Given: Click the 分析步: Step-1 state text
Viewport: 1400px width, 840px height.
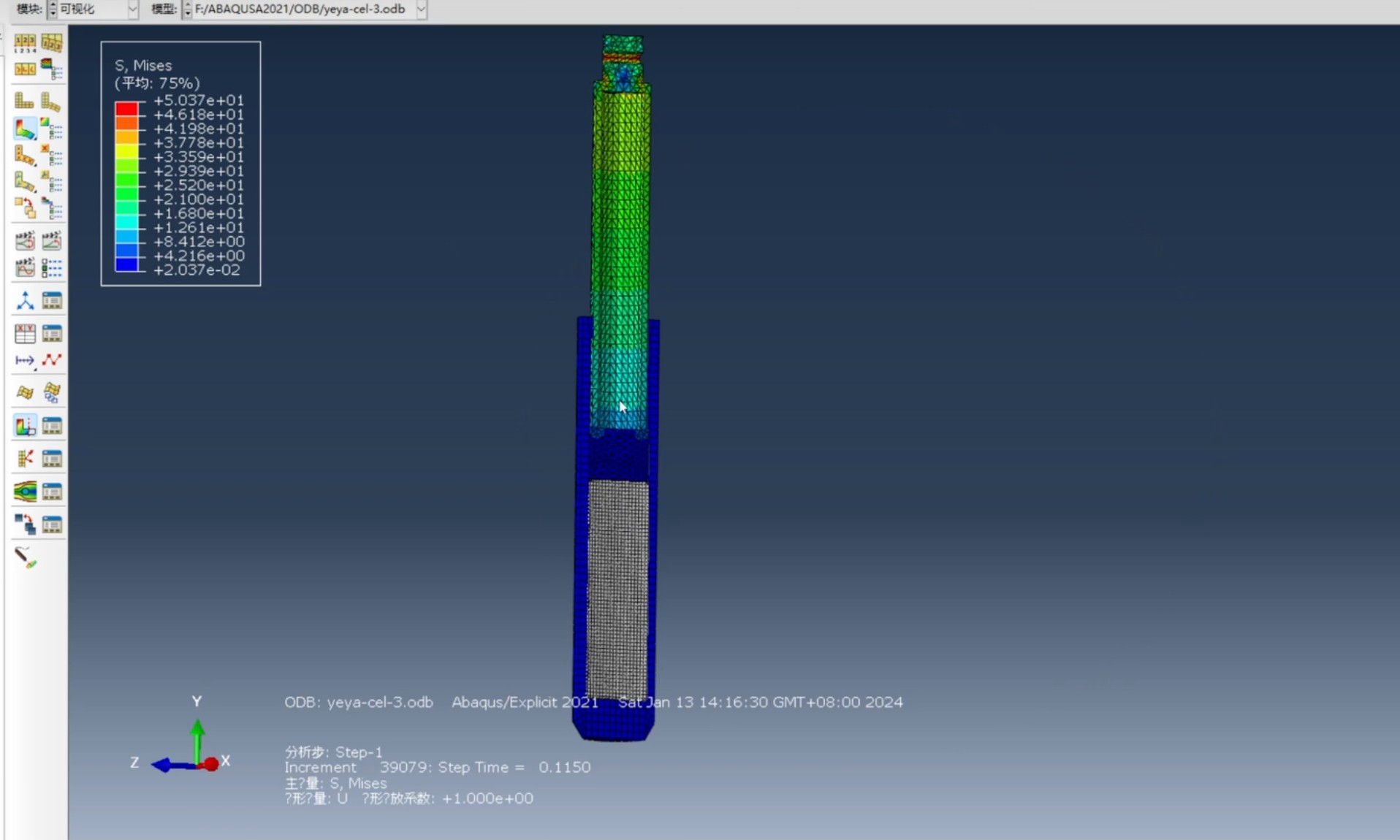Looking at the screenshot, I should click(334, 752).
